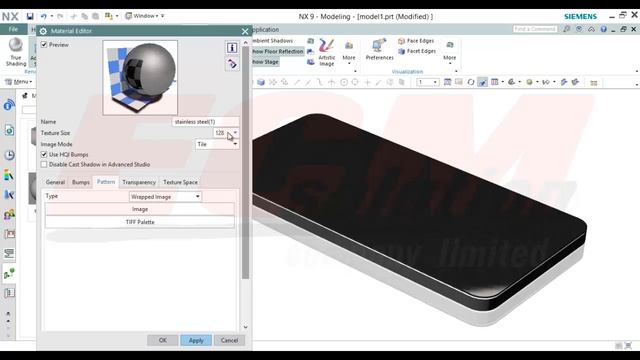
Task: Click the Roles people icon in sidebar
Action: coord(9,214)
